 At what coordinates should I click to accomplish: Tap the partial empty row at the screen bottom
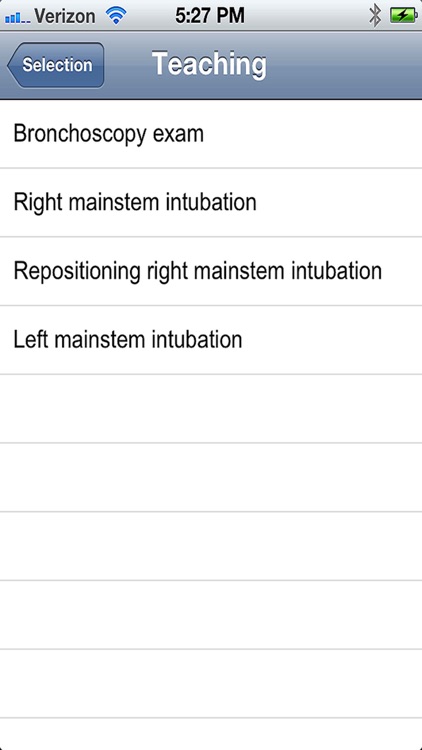pyautogui.click(x=211, y=734)
